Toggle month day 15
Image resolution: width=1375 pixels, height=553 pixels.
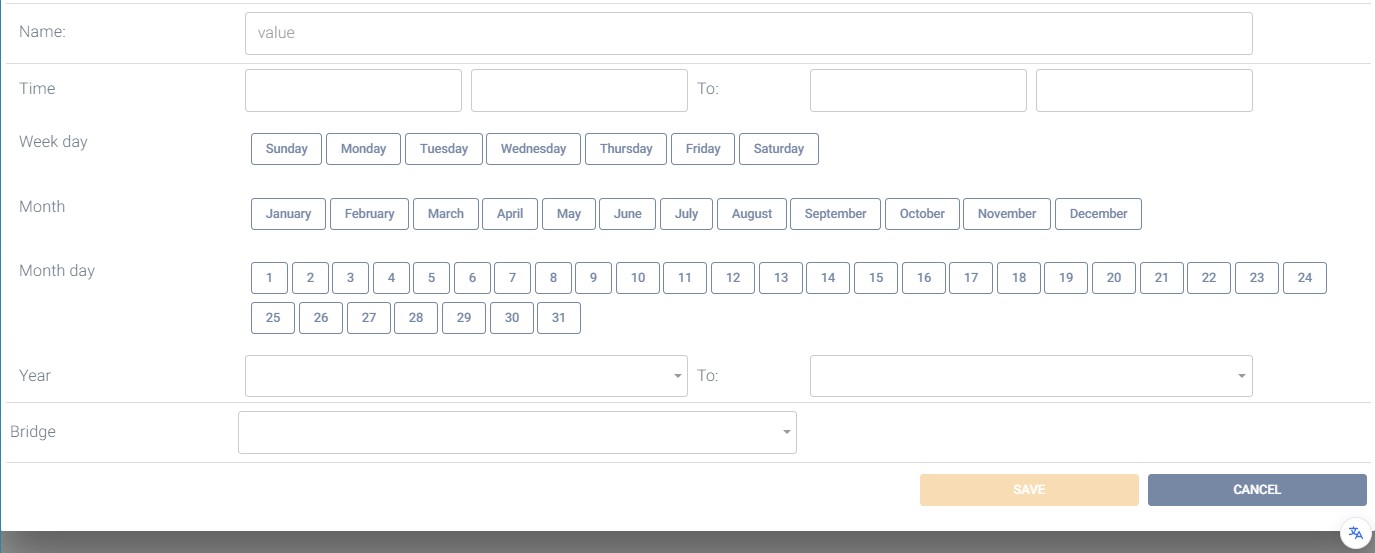coord(876,278)
